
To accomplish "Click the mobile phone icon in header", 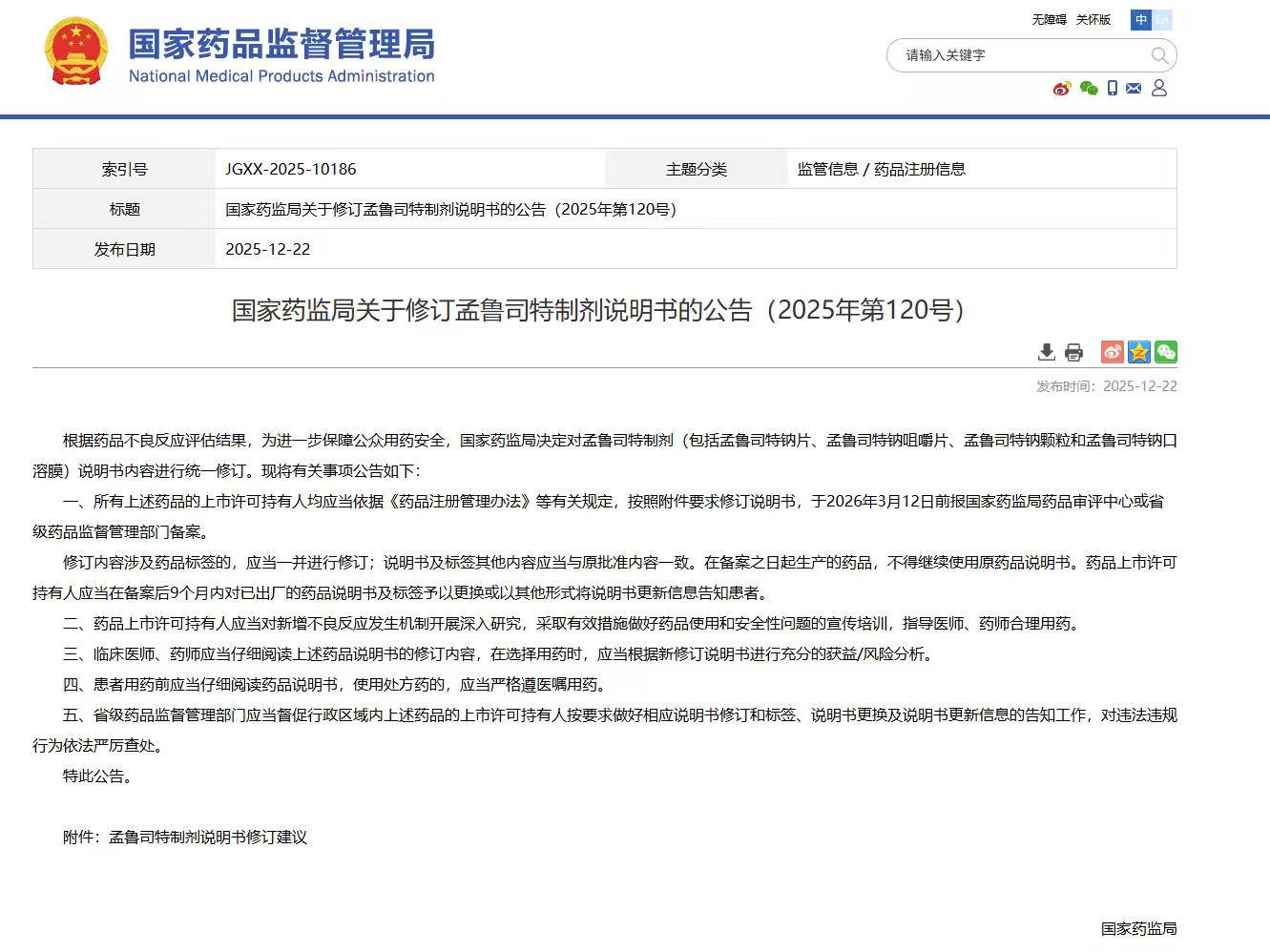I will pyautogui.click(x=1113, y=89).
